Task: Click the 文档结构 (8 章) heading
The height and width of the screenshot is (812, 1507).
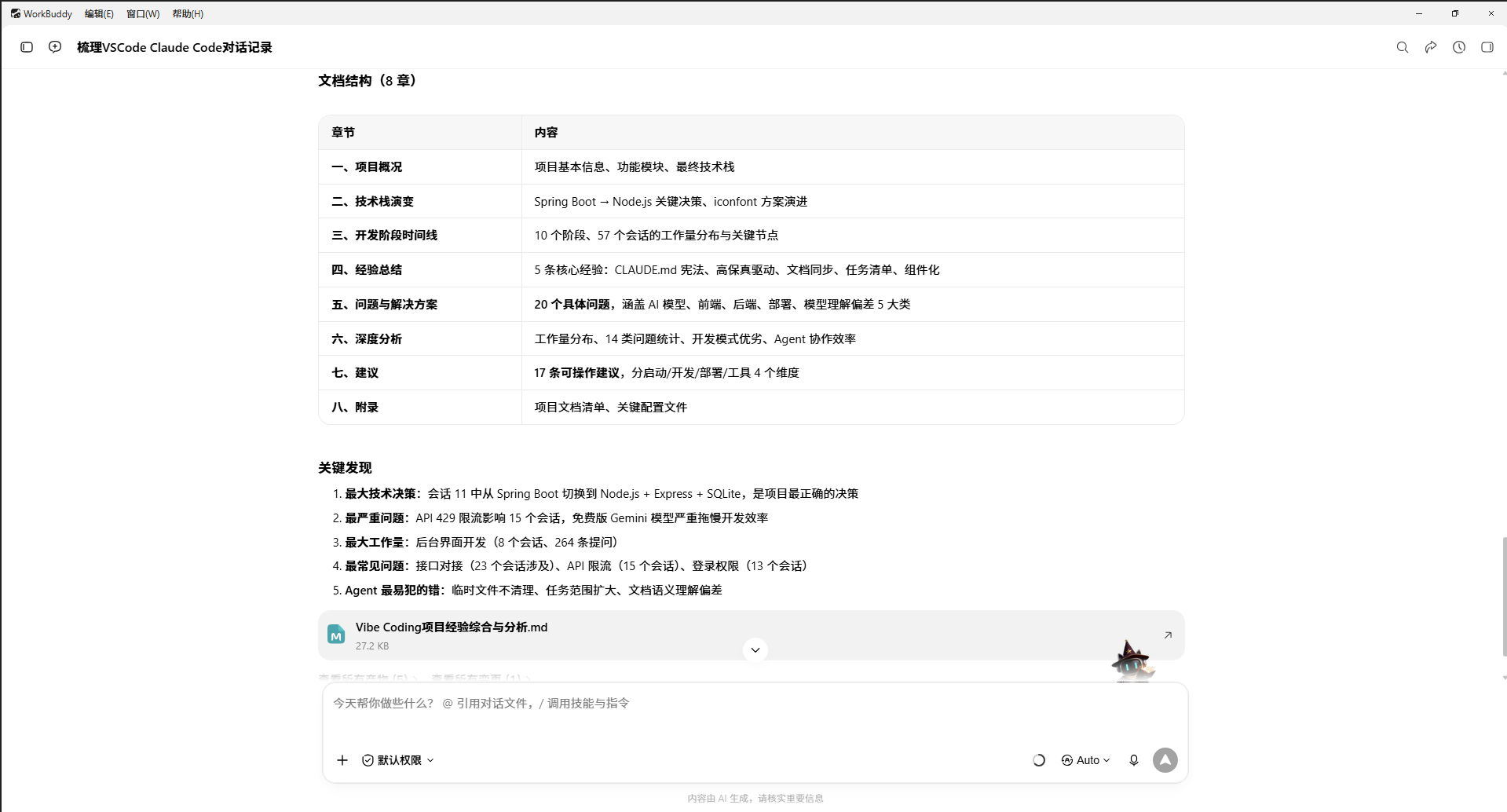Action: point(368,81)
